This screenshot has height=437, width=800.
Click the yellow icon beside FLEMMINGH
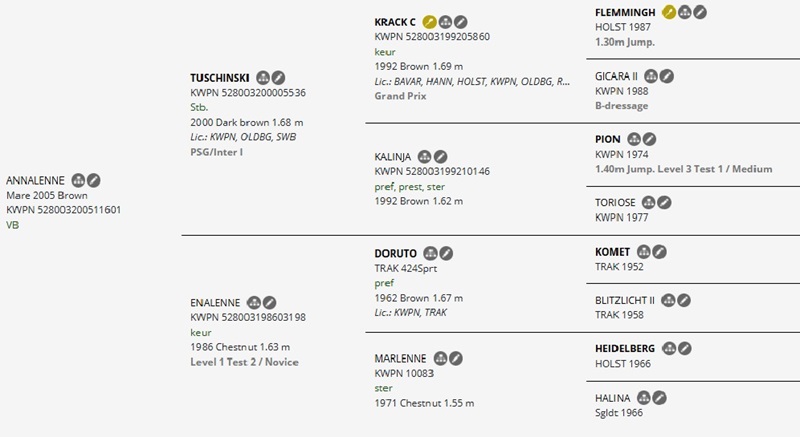[669, 12]
